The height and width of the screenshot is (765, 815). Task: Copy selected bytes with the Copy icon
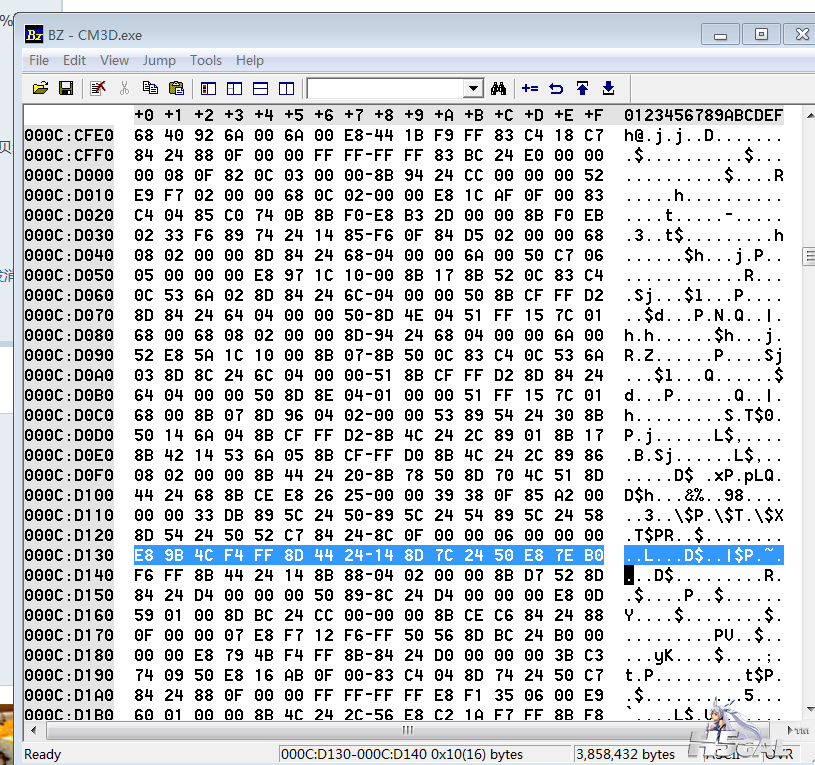(150, 88)
